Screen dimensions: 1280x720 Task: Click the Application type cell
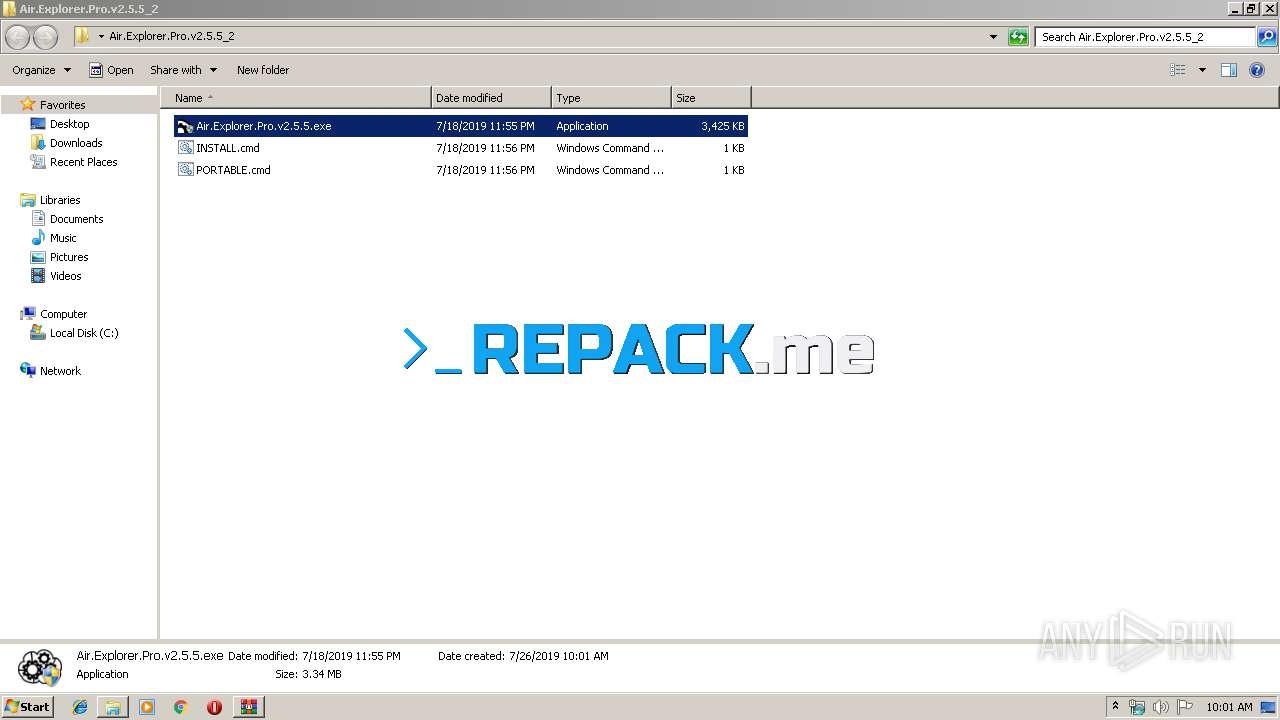(582, 126)
